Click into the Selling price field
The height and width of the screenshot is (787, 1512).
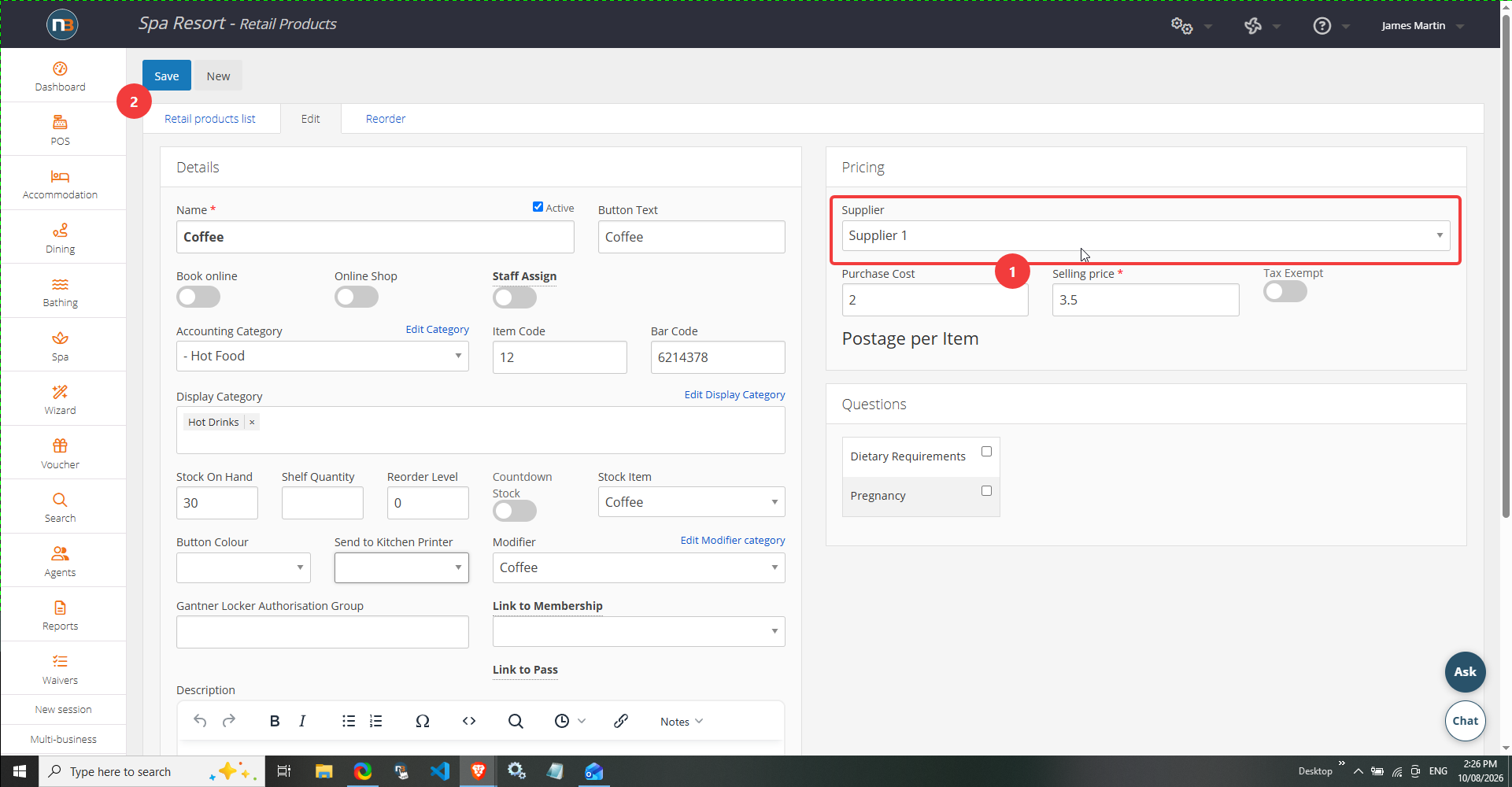1146,300
